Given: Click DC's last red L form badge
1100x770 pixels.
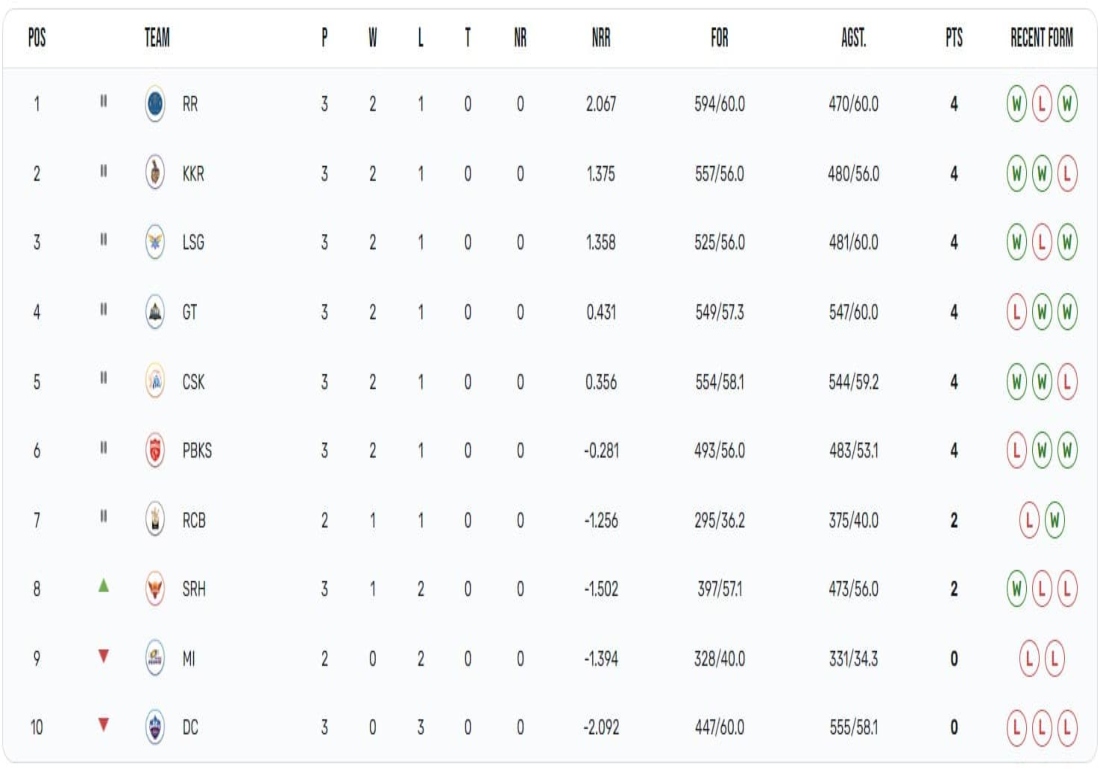Looking at the screenshot, I should click(x=1067, y=727).
